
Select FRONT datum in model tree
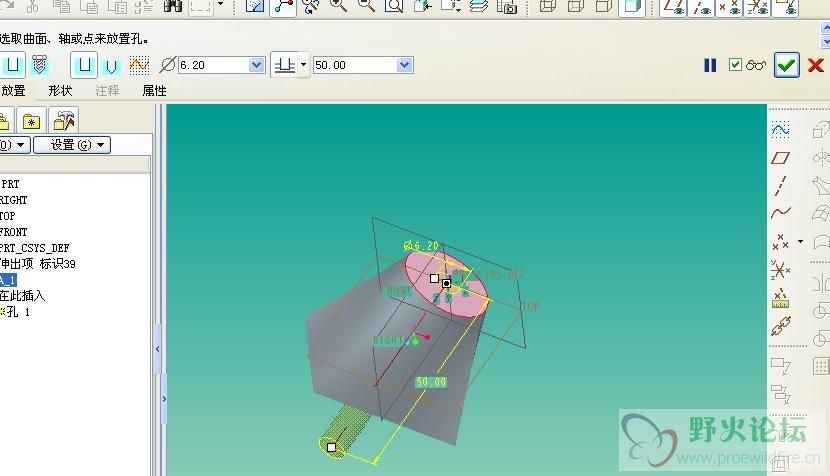pos(13,232)
